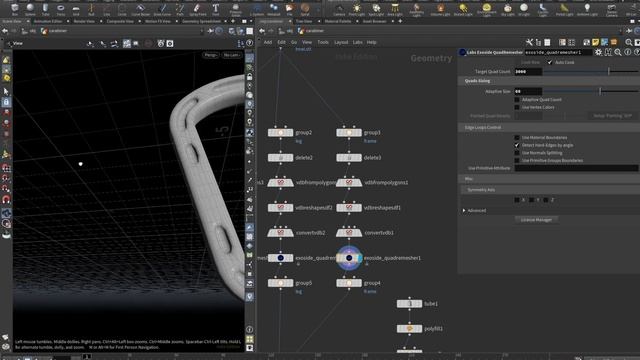Select the convertvdb1 node
The height and width of the screenshot is (360, 640).
[349, 233]
